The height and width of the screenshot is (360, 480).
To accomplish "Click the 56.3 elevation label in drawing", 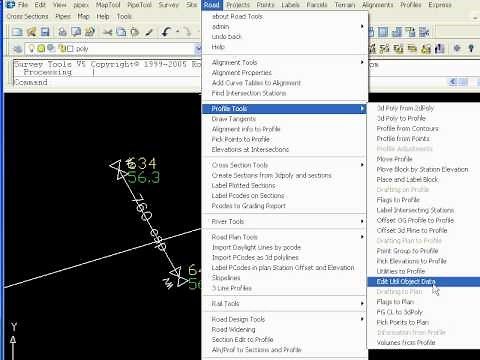I will [144, 177].
